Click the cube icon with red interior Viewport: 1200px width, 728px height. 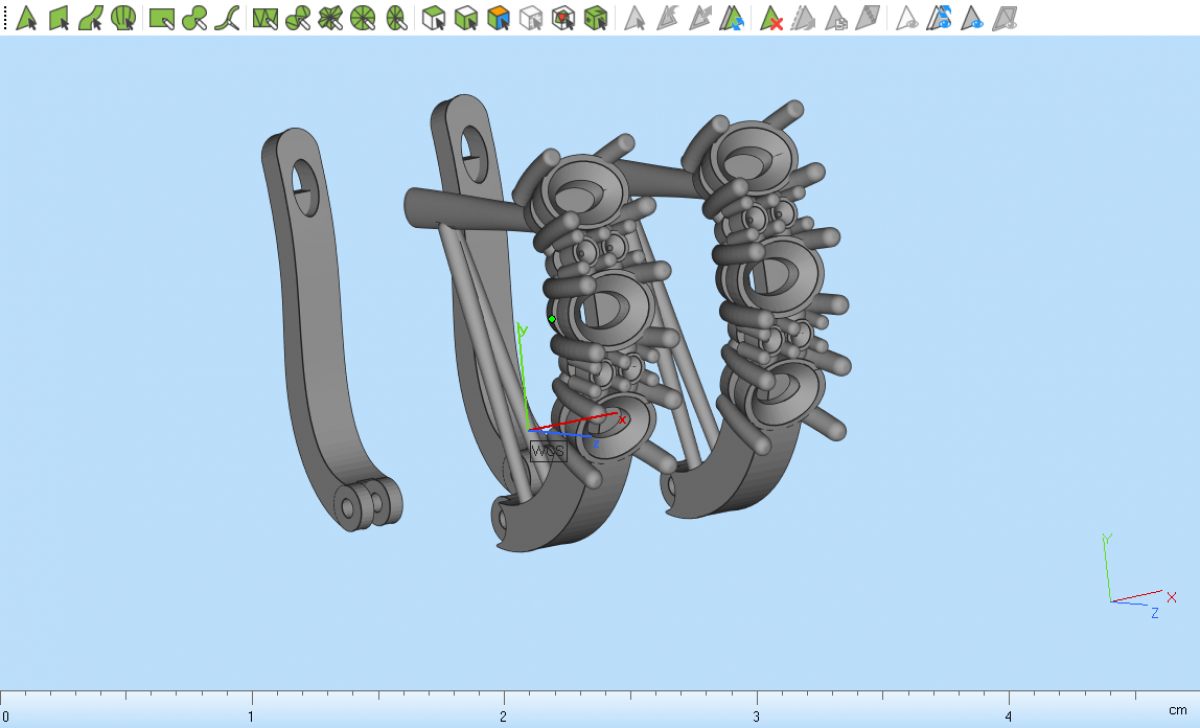point(563,17)
